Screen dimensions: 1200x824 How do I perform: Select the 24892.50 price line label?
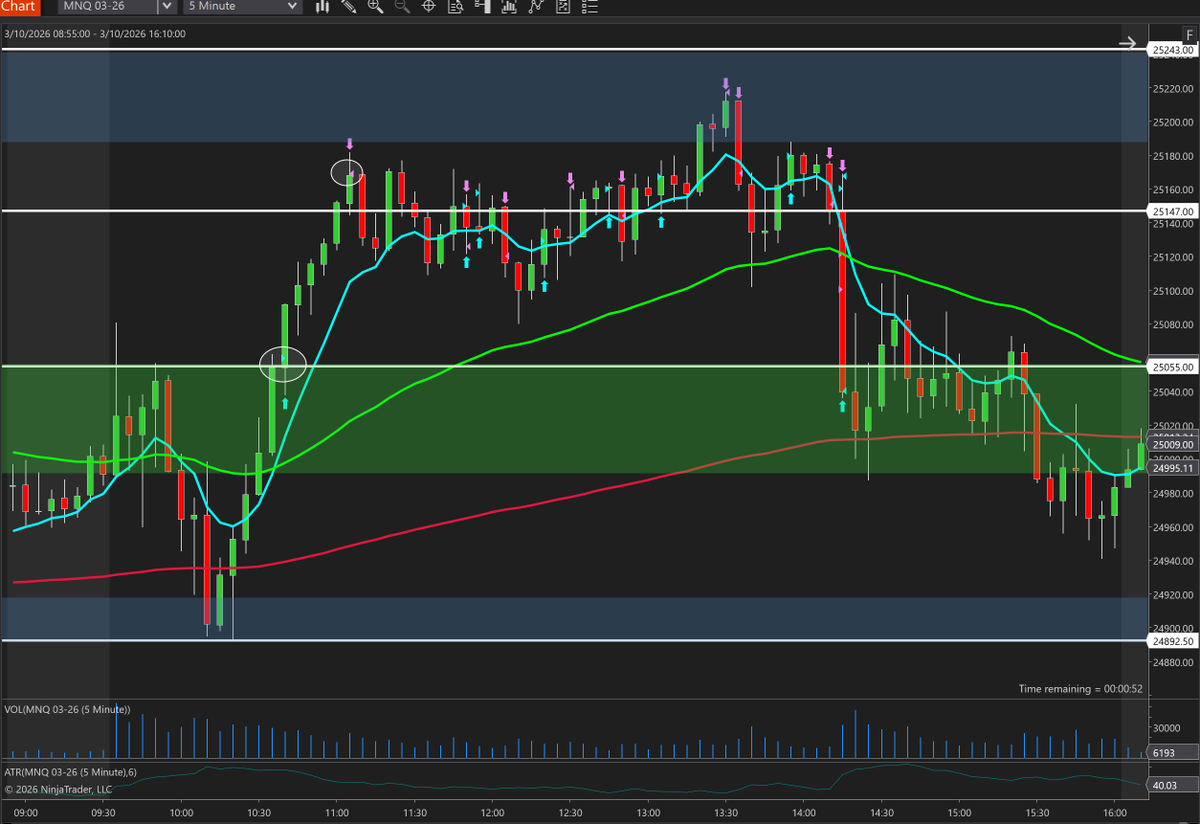pos(1173,641)
